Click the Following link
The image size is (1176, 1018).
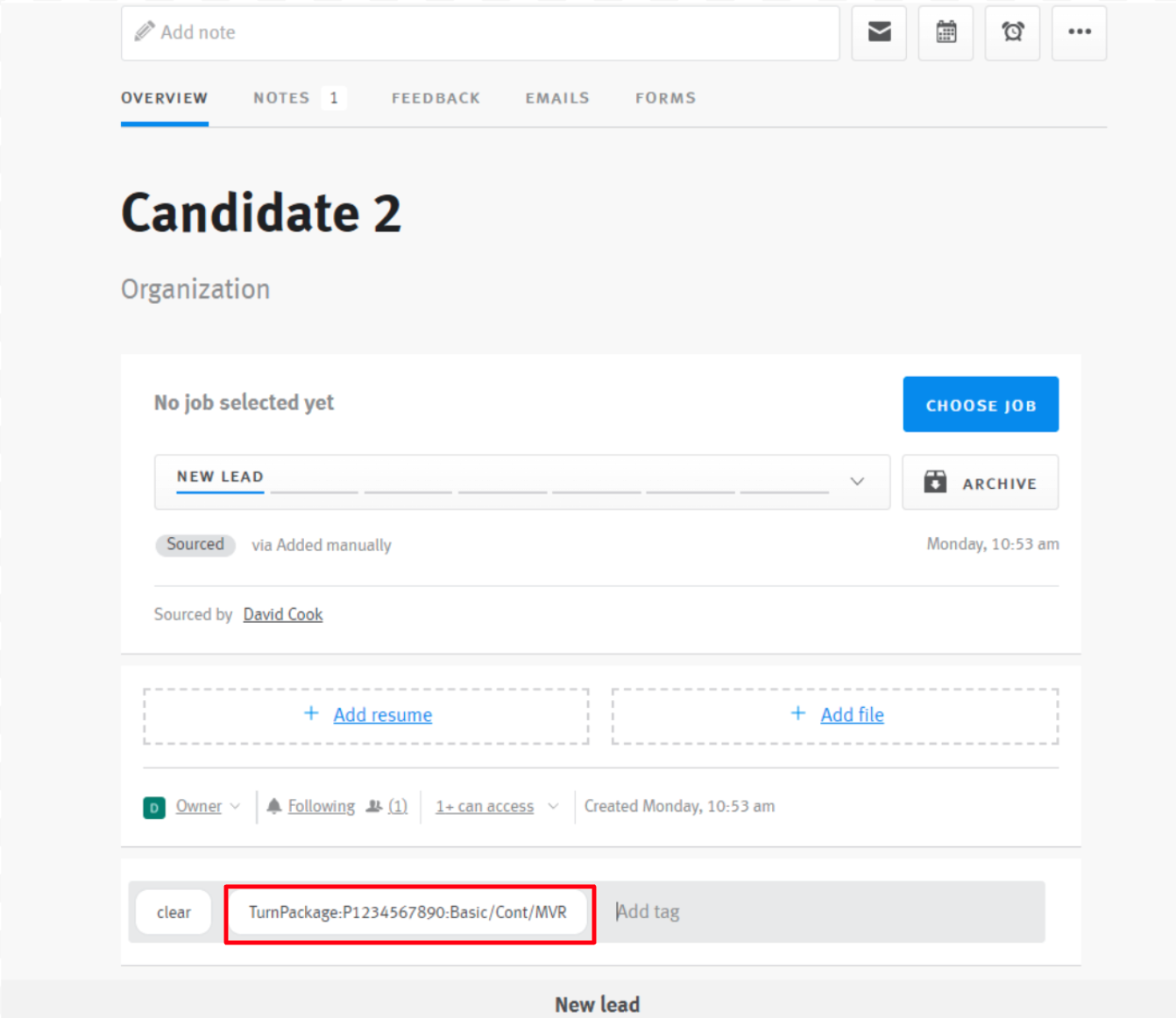[322, 806]
